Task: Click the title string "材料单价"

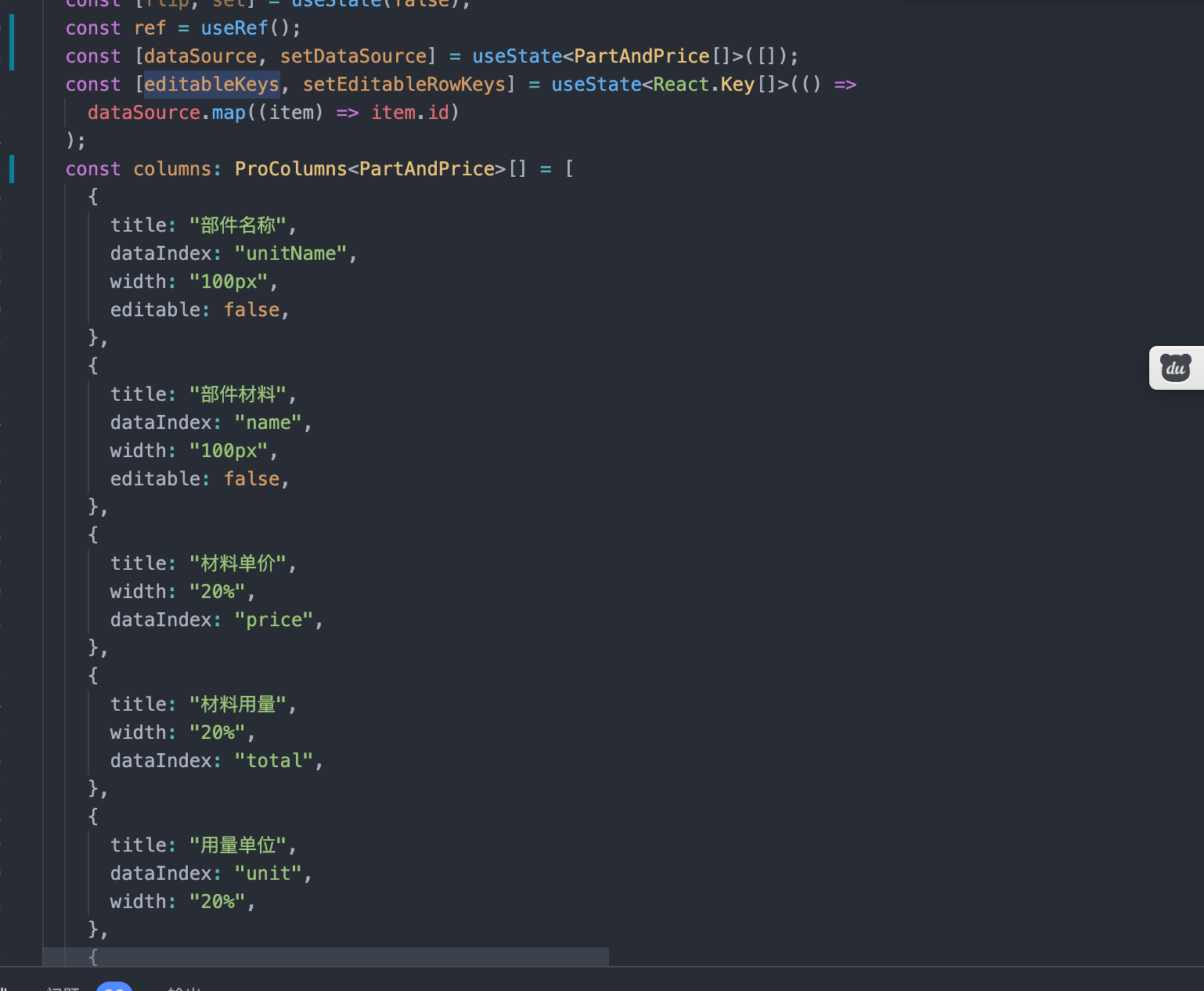Action: point(237,563)
